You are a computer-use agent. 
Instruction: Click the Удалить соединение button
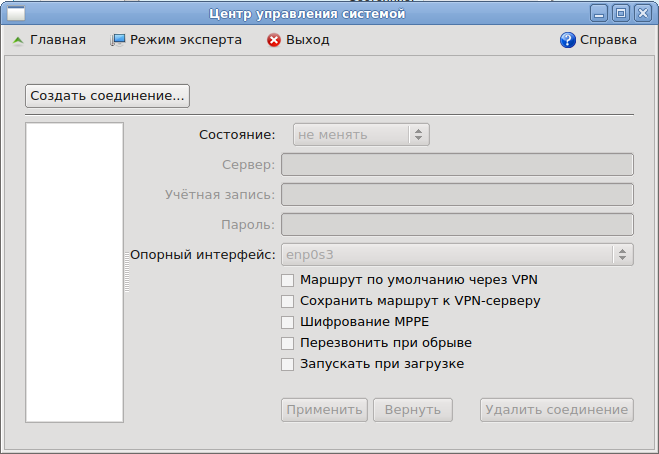(556, 410)
